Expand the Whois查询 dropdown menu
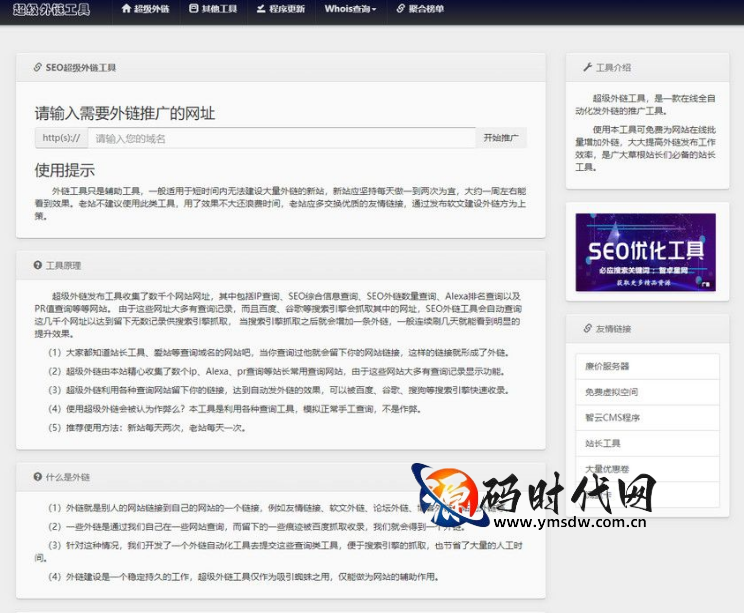The height and width of the screenshot is (613, 749). [351, 9]
